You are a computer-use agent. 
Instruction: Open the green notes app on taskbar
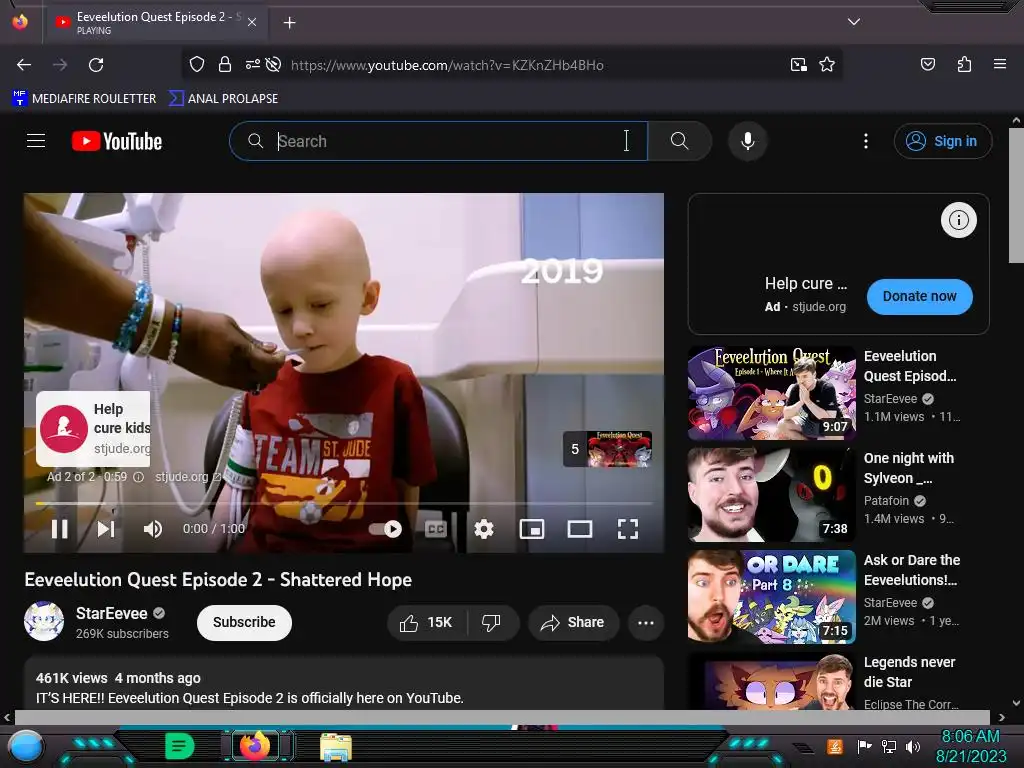[x=178, y=746]
